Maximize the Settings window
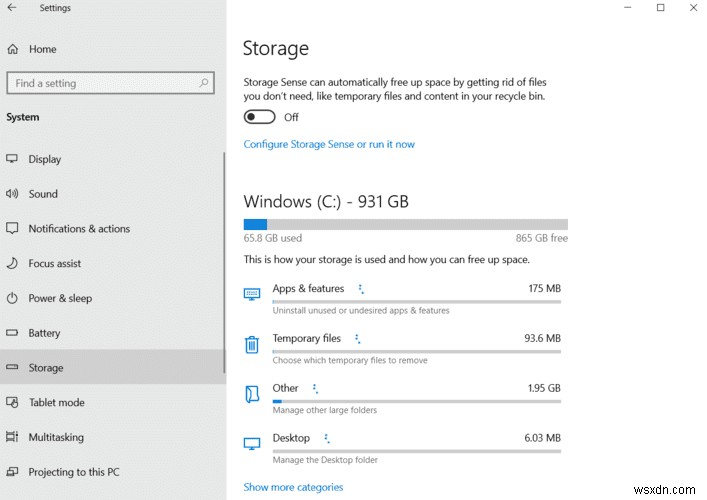The width and height of the screenshot is (707, 500). point(661,7)
